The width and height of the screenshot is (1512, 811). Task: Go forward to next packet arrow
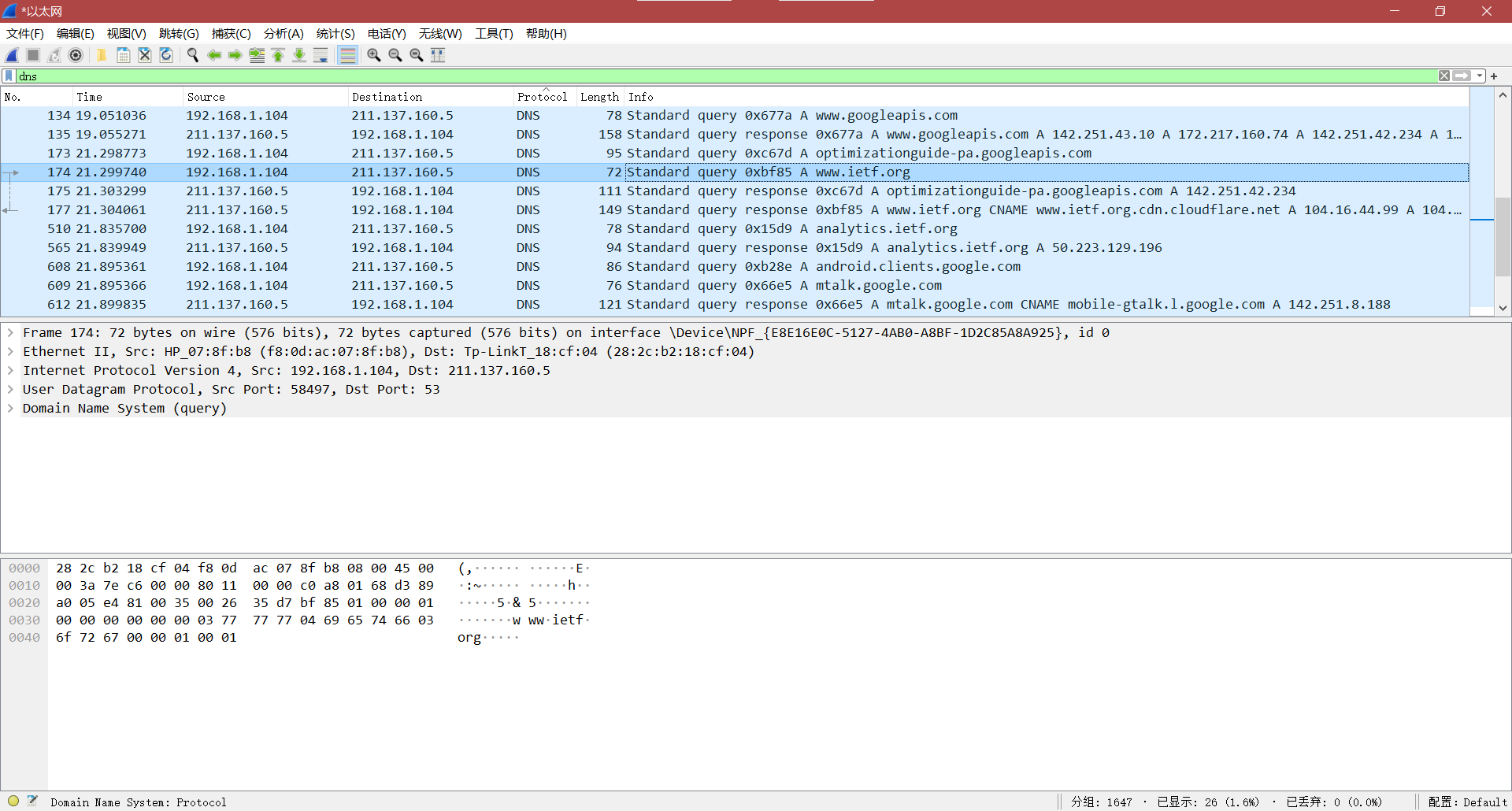coord(235,55)
